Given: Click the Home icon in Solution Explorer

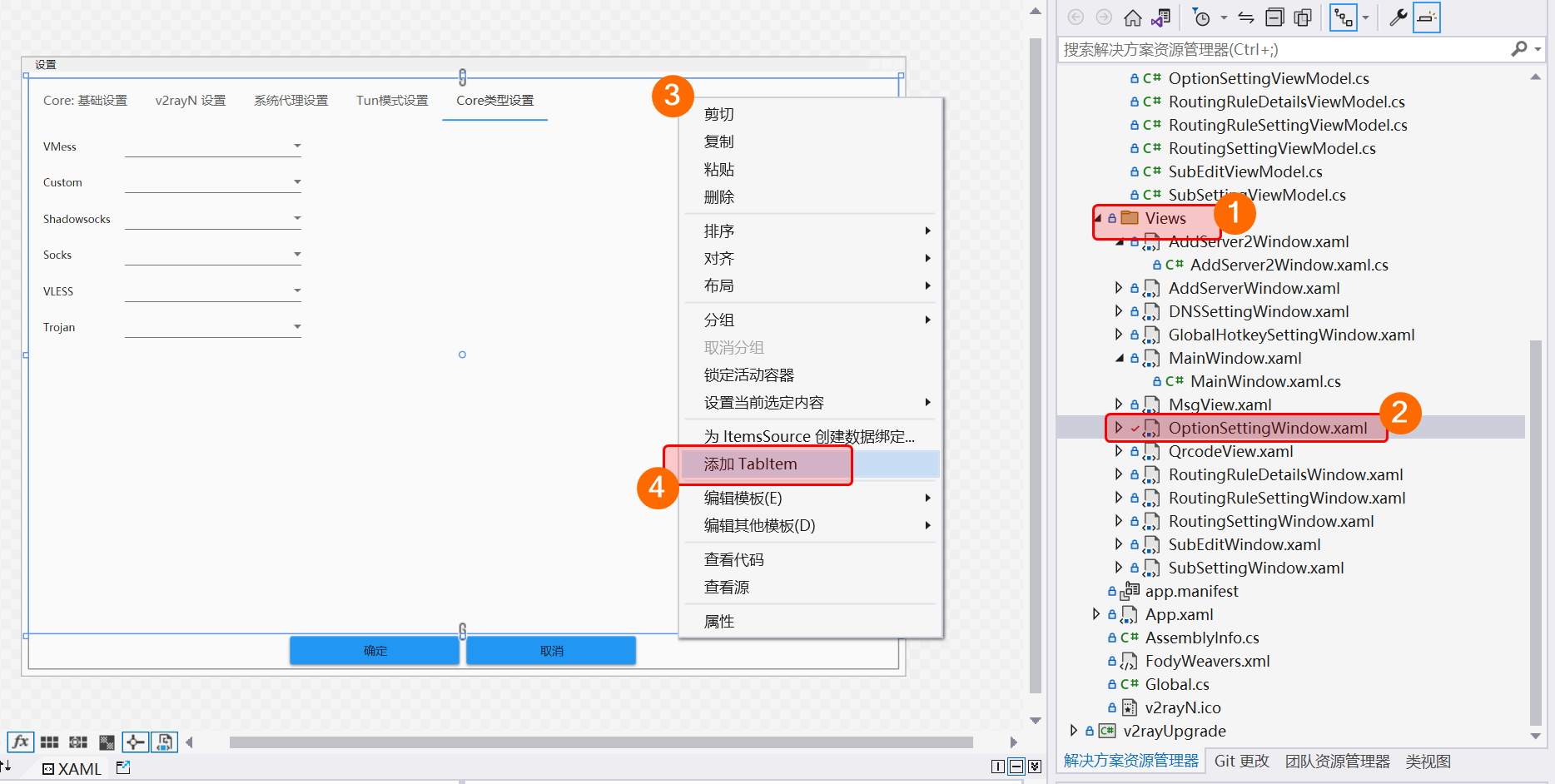Looking at the screenshot, I should [x=1132, y=17].
